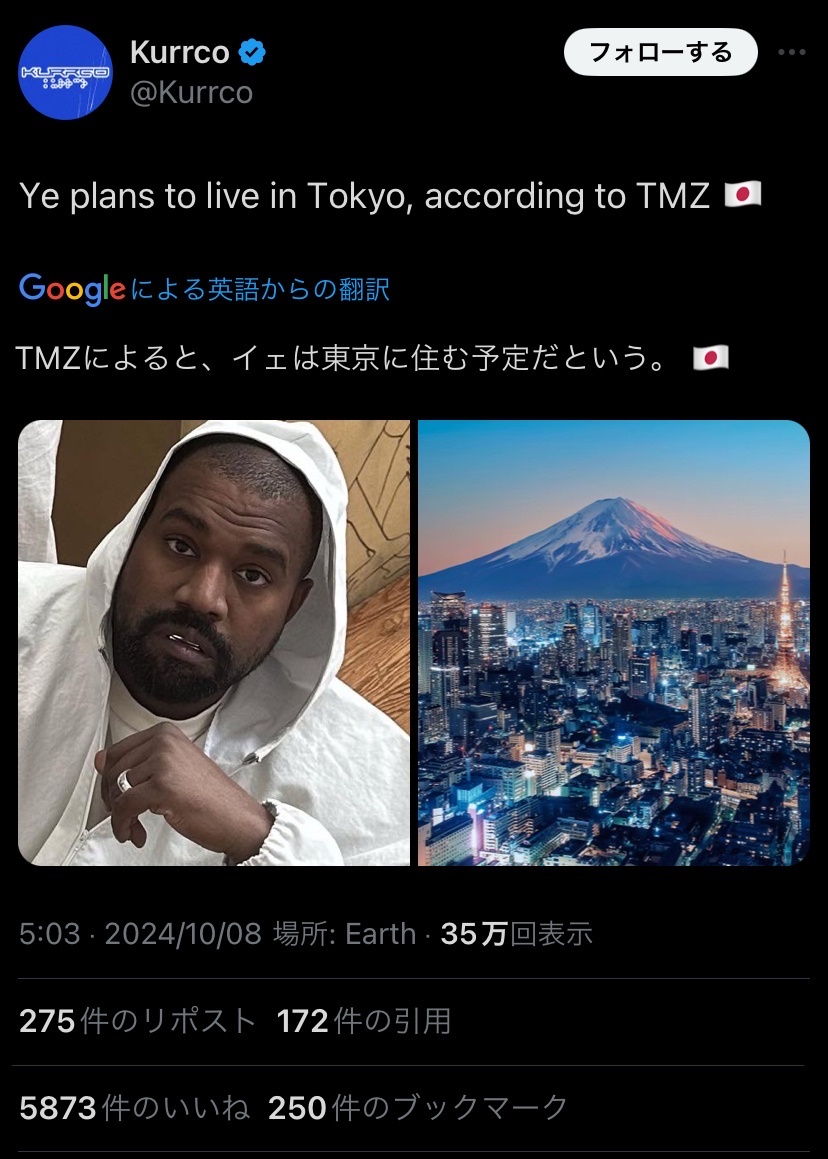This screenshot has height=1159, width=828.
Task: Tap the Japan flag emoji in English tweet
Action: (x=742, y=195)
